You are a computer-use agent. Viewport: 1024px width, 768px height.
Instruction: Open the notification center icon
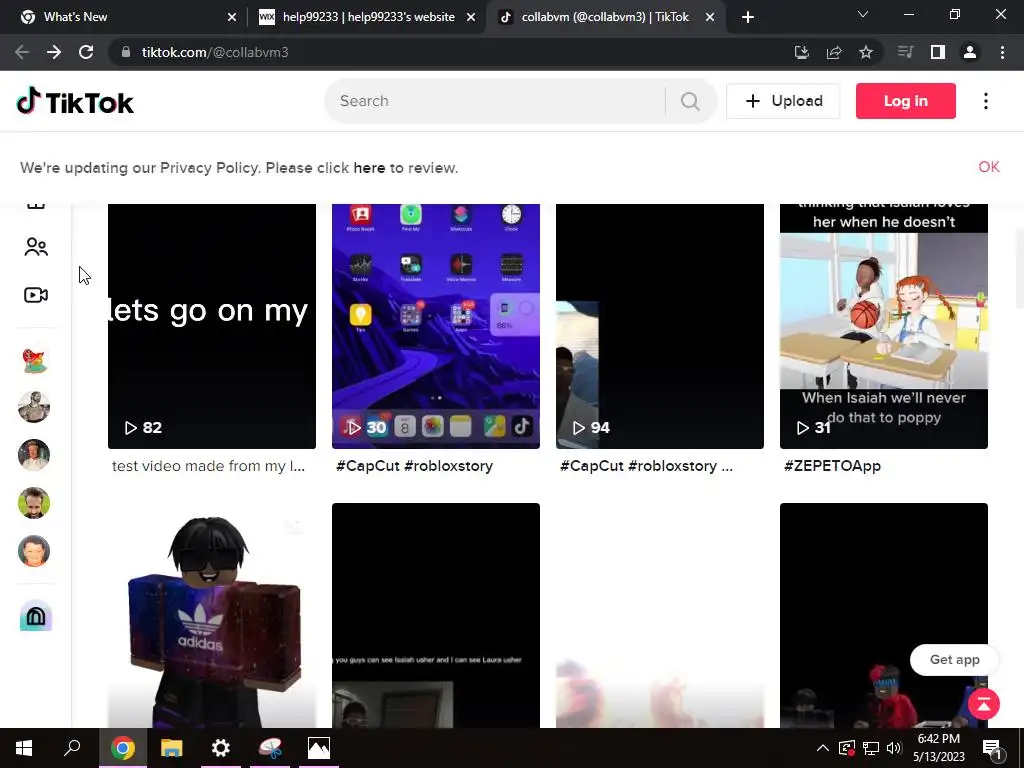(x=992, y=749)
